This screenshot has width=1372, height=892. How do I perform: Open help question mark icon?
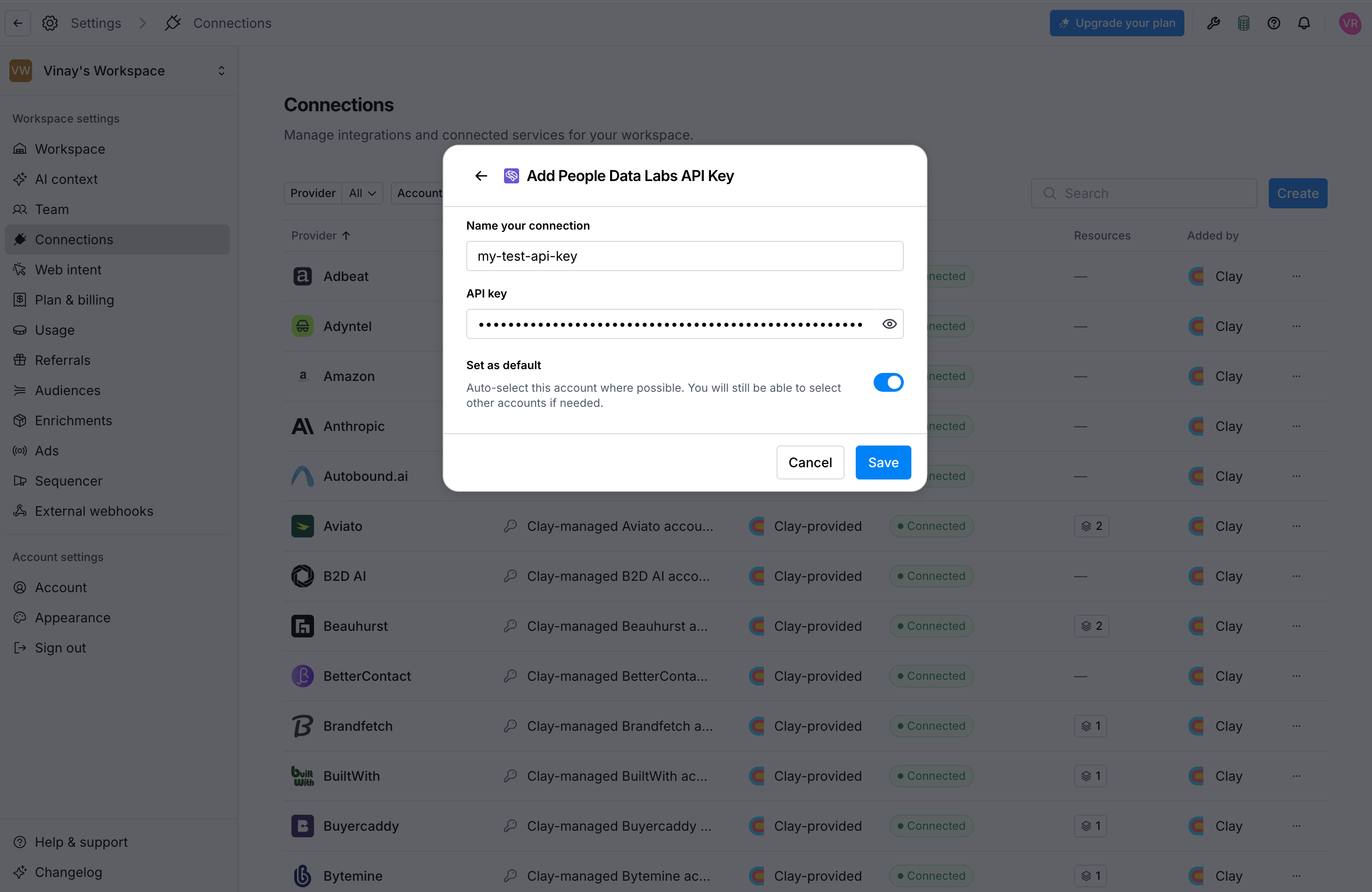[1274, 23]
